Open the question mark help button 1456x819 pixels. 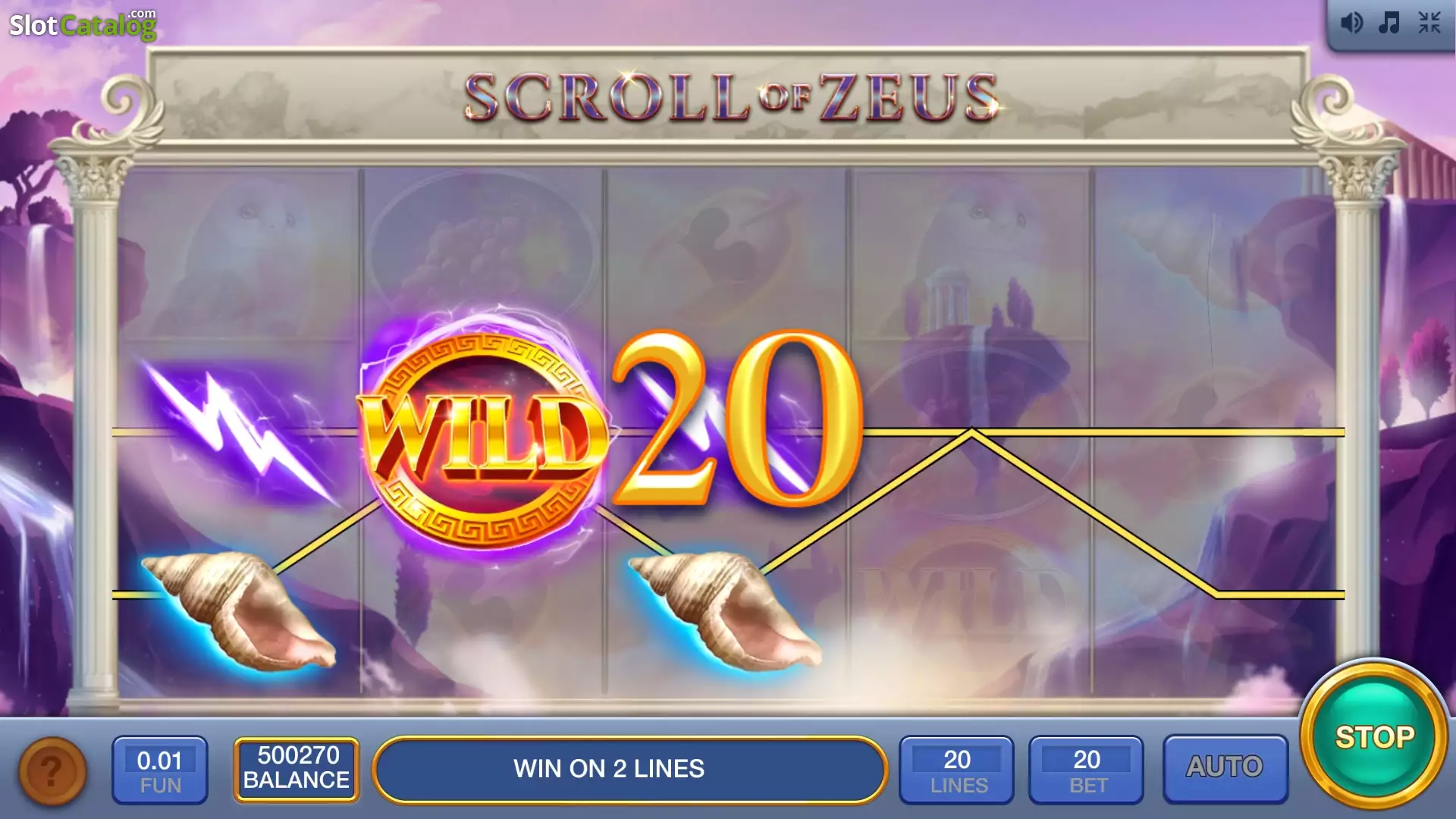click(52, 771)
